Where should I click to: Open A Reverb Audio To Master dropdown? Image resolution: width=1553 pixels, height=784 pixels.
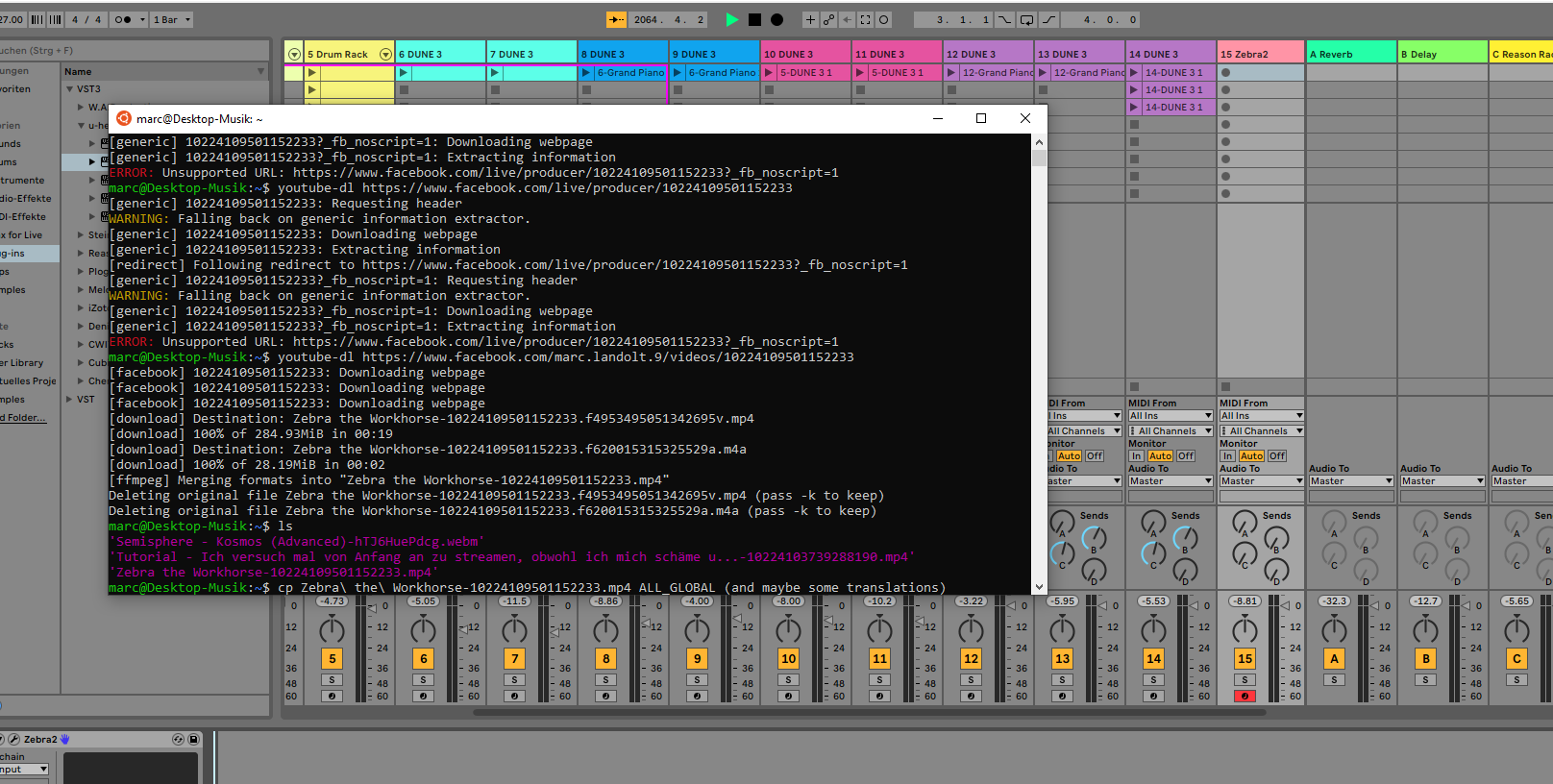pyautogui.click(x=1350, y=481)
